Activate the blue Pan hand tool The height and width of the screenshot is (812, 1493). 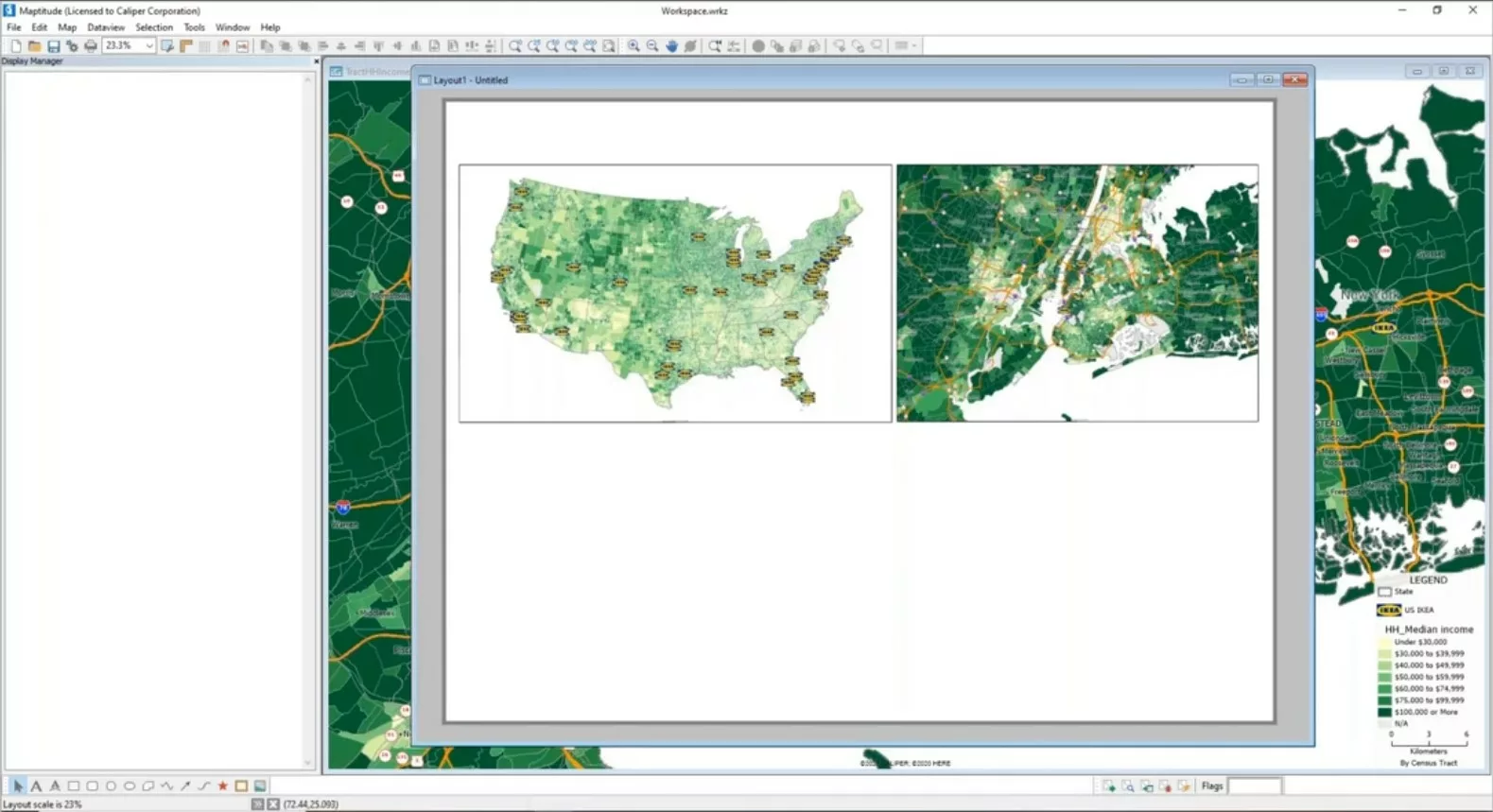[671, 45]
